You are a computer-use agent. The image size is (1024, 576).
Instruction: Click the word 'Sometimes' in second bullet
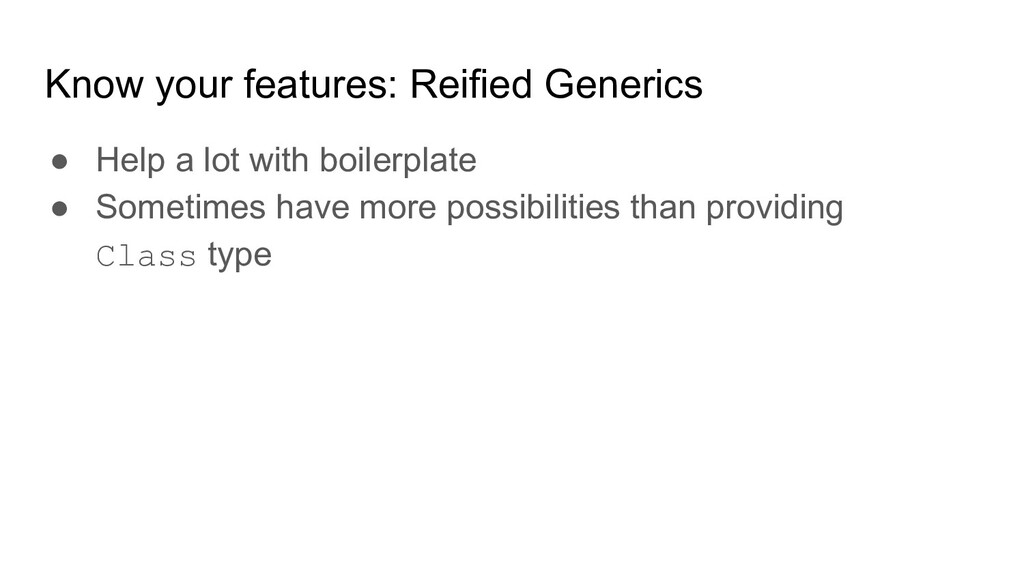point(181,208)
